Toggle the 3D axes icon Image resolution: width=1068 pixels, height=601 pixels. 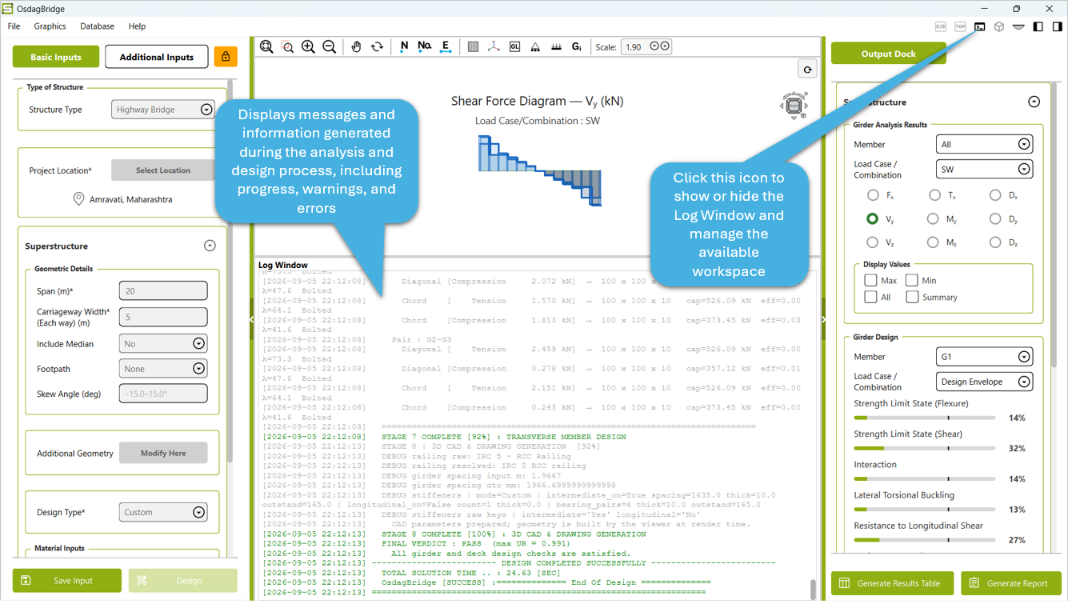point(494,46)
